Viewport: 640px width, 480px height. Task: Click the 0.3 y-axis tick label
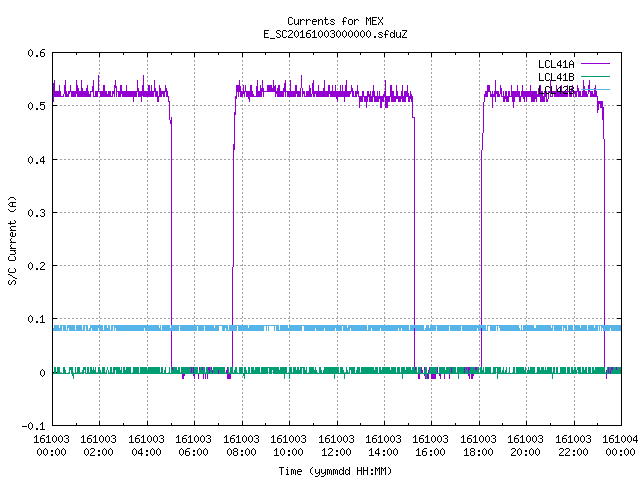coord(36,213)
